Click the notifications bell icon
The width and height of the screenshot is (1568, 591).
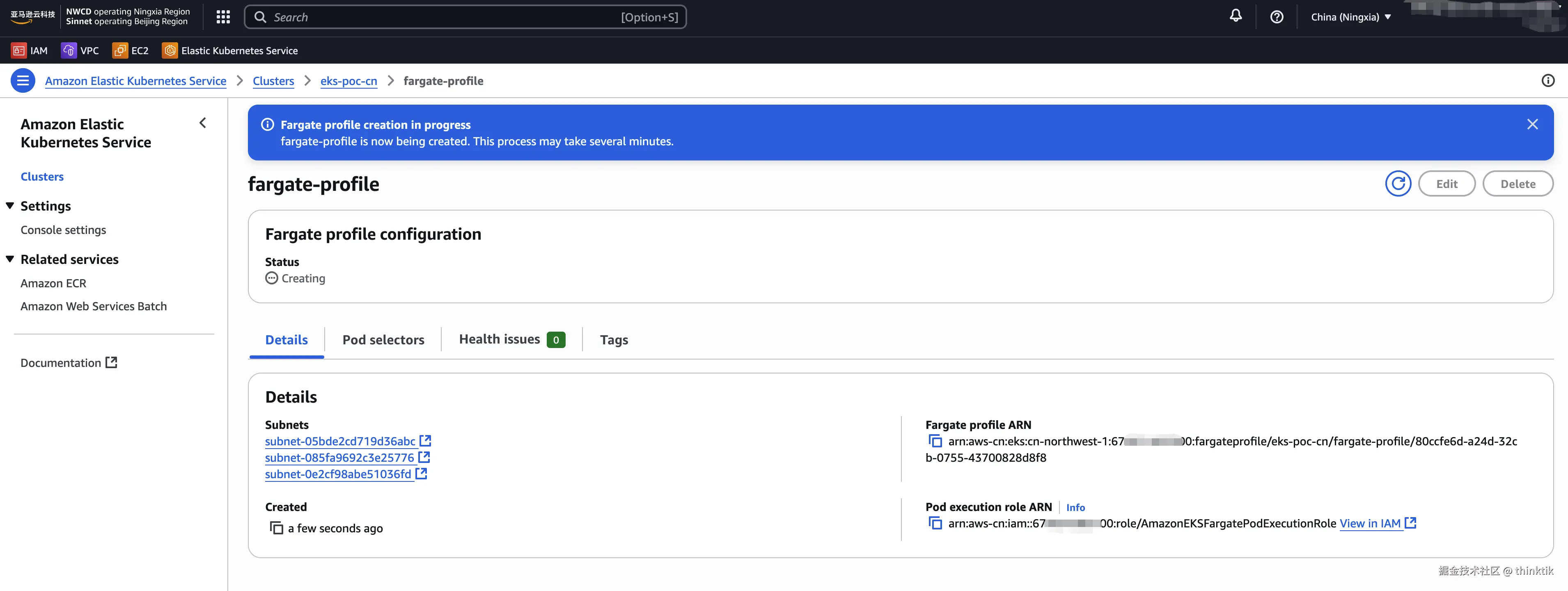pos(1235,16)
